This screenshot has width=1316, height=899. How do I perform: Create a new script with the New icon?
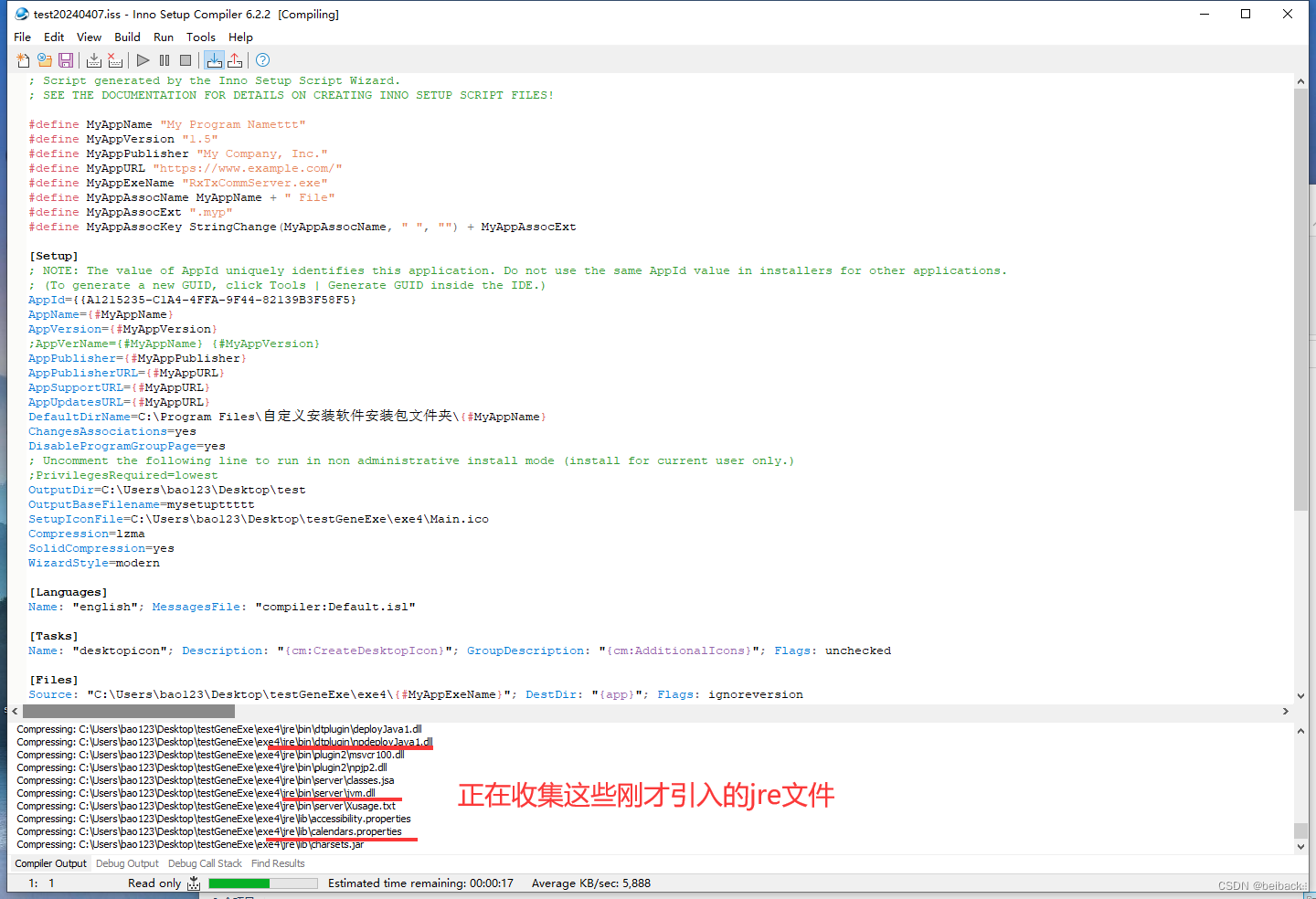(23, 60)
